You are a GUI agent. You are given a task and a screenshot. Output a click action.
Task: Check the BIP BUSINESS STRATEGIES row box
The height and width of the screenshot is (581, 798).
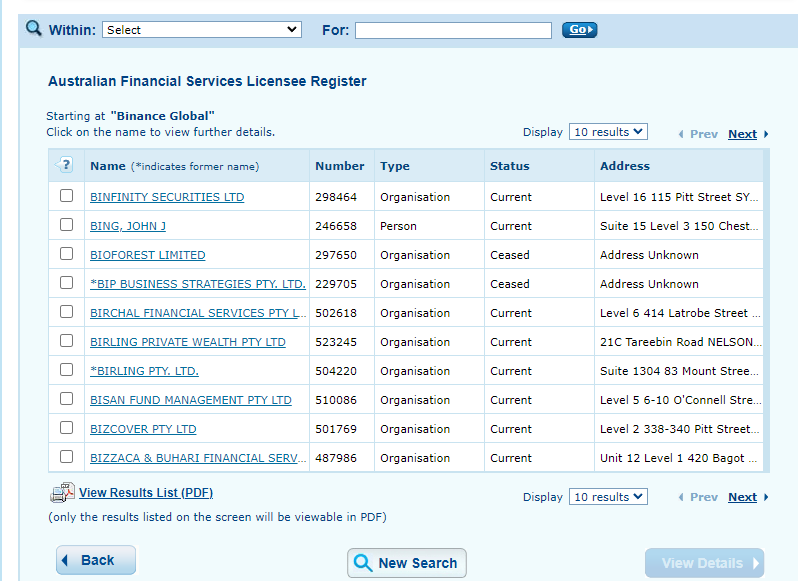[66, 283]
